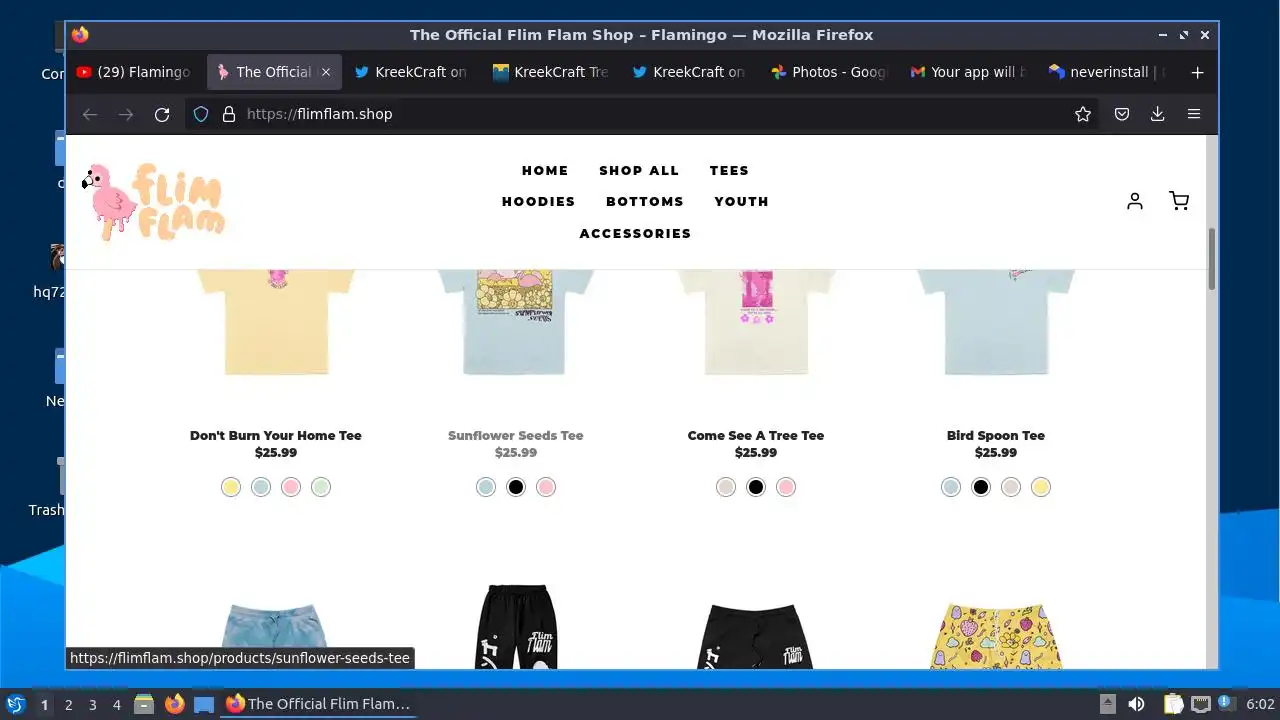Select black swatch for Come See A Tree Tee
1280x720 pixels.
pyautogui.click(x=756, y=487)
